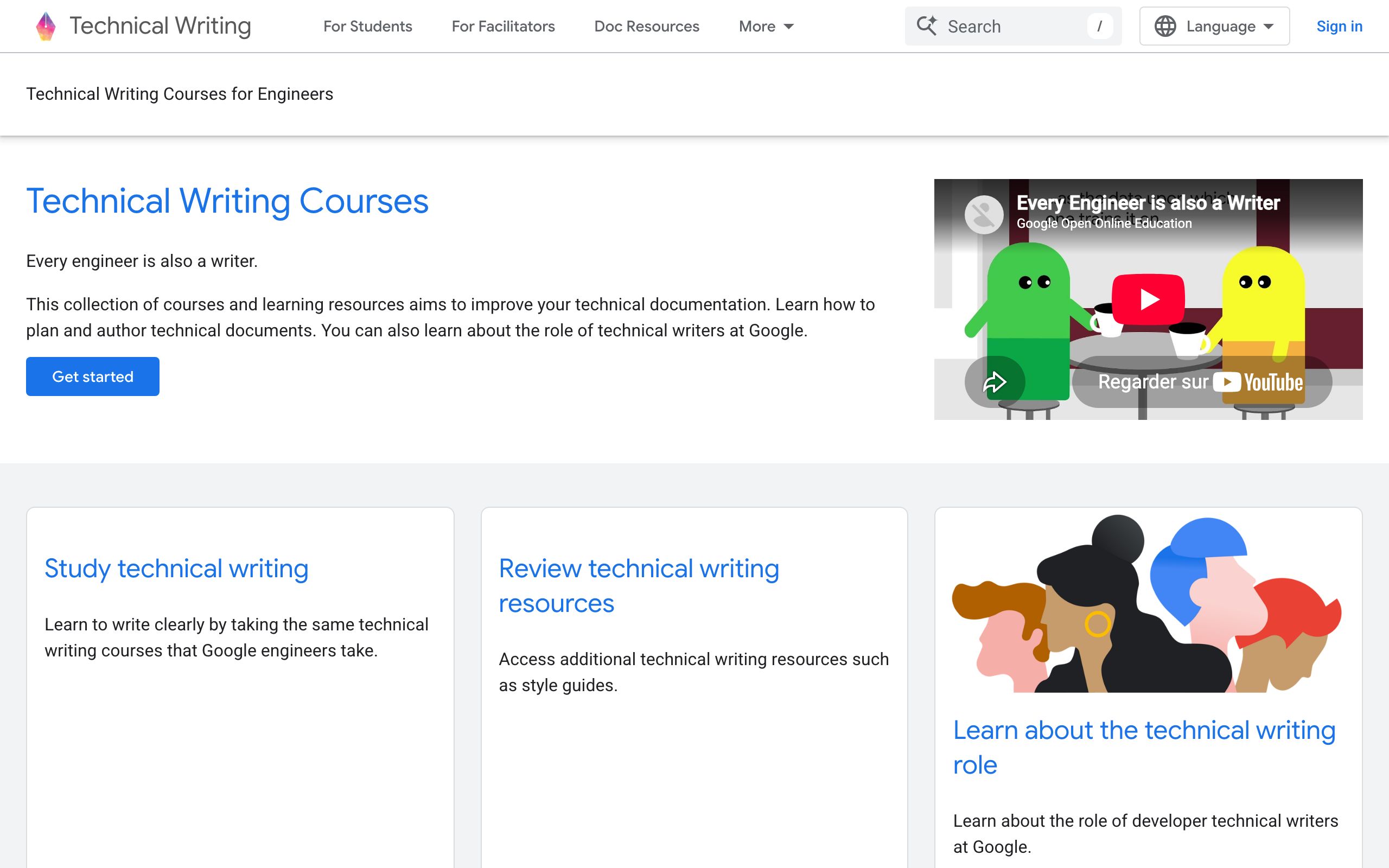Open the For Students tab
This screenshot has width=1389, height=868.
click(368, 27)
